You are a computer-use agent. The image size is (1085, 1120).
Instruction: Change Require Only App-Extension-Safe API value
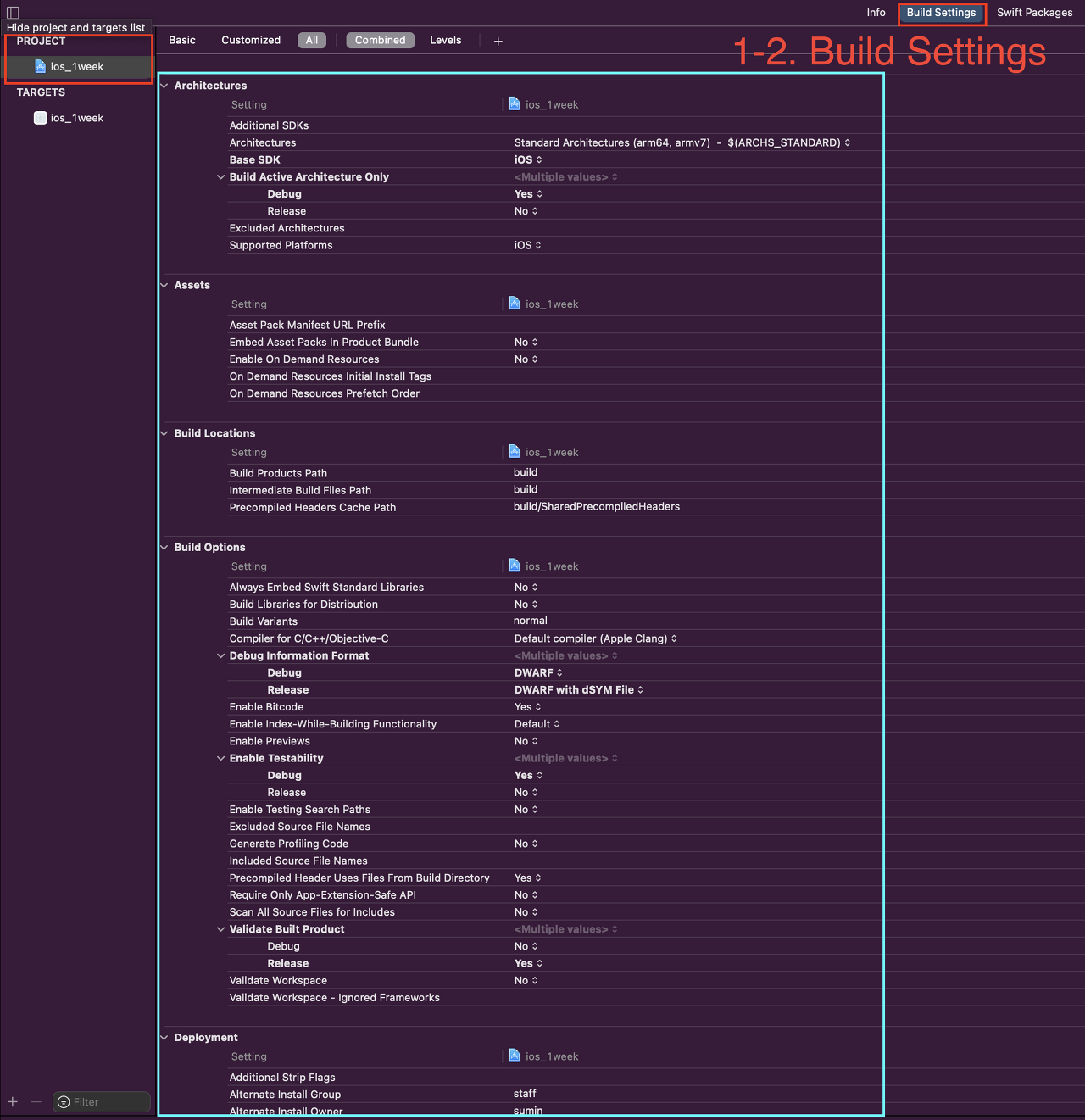(526, 895)
